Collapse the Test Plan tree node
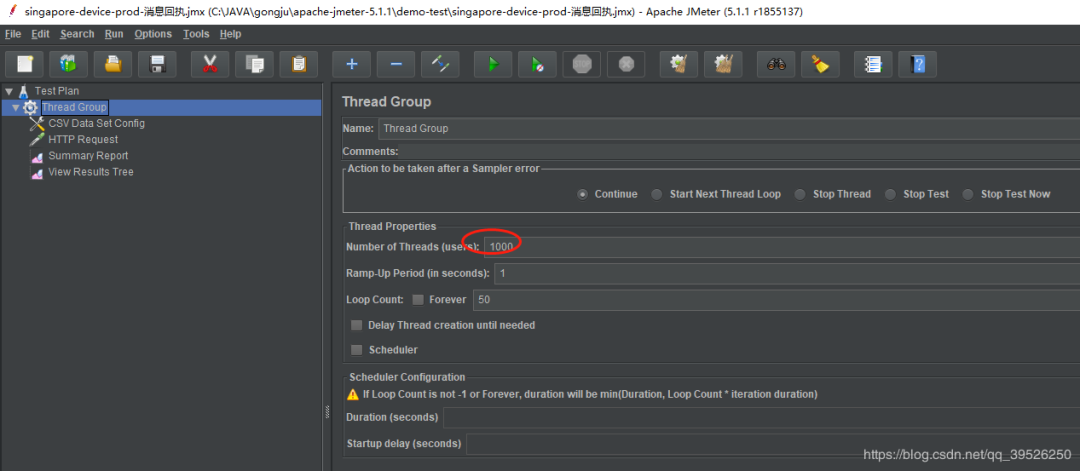1080x471 pixels. click(9, 91)
